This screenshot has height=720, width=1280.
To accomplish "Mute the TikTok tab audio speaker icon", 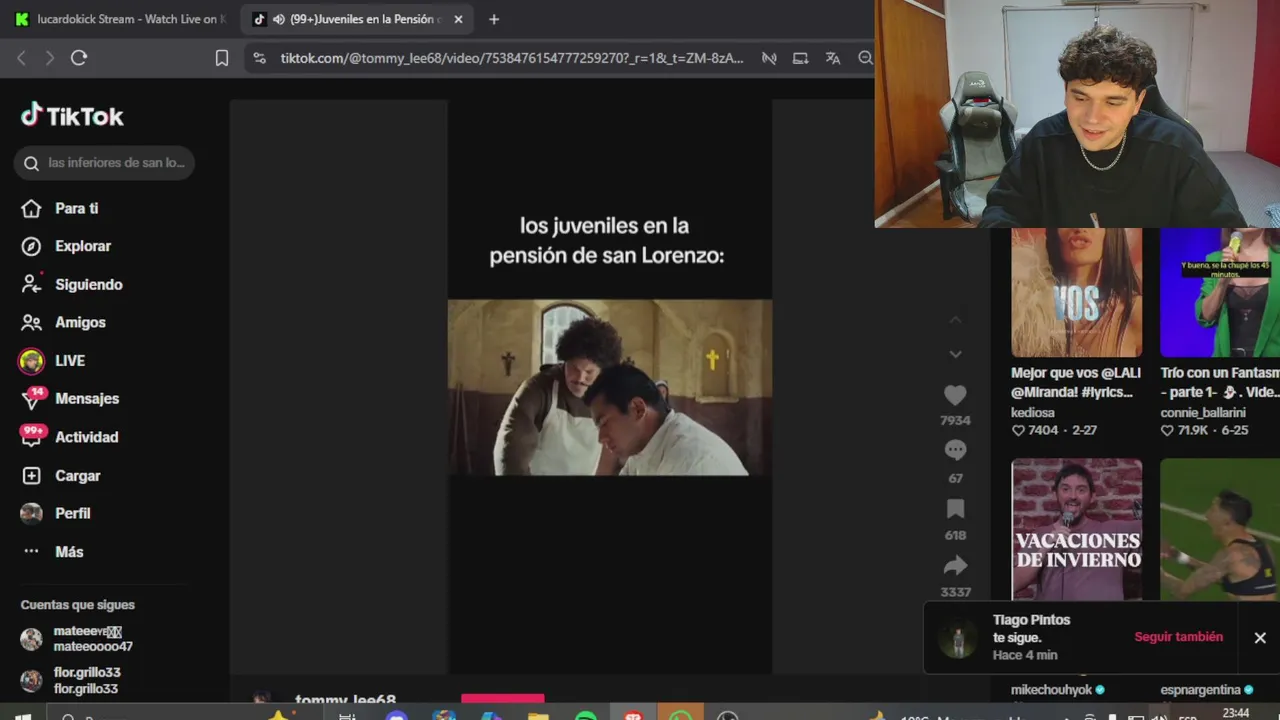I will pos(278,19).
